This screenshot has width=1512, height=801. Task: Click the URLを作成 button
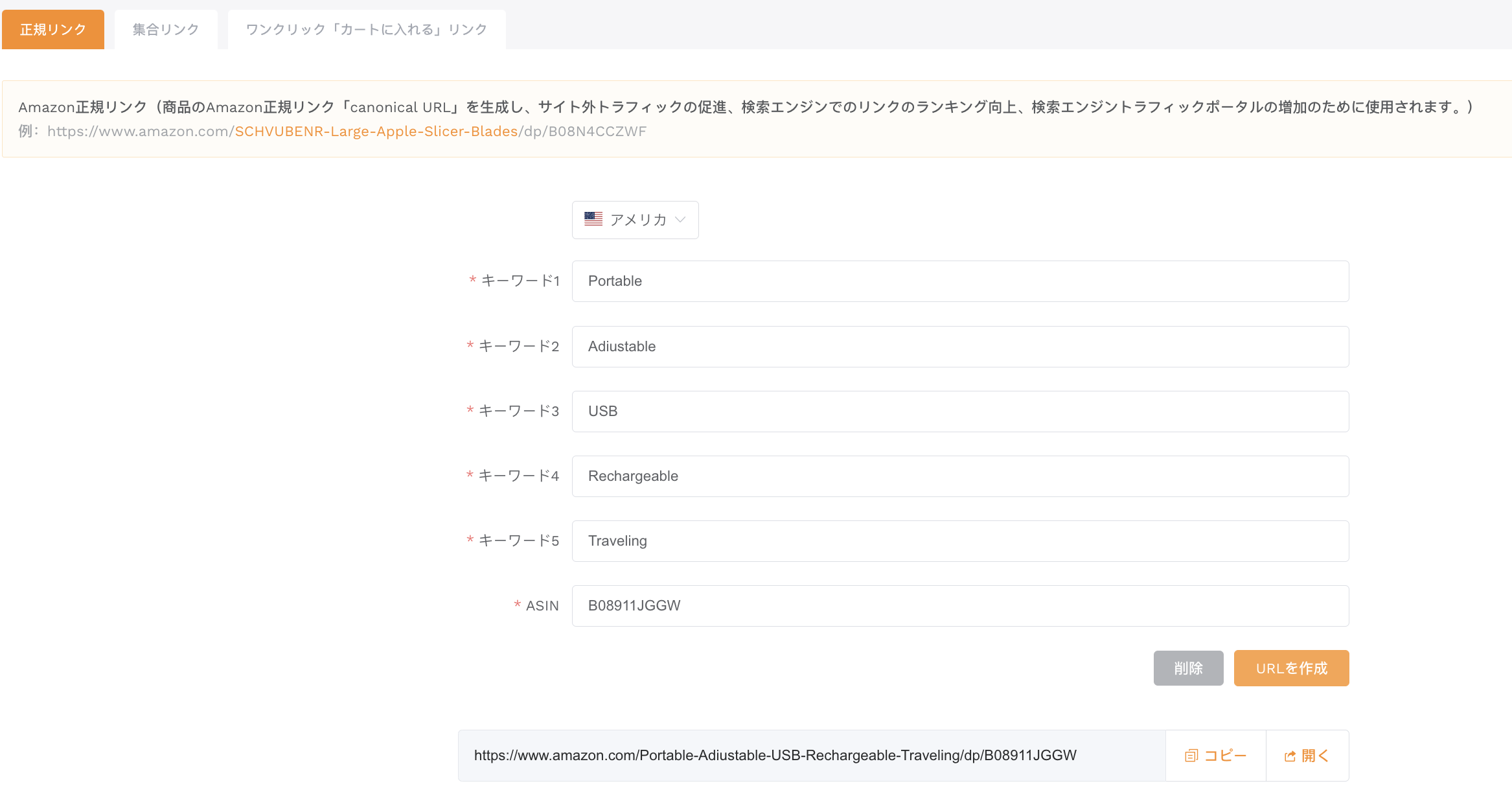tap(1291, 668)
